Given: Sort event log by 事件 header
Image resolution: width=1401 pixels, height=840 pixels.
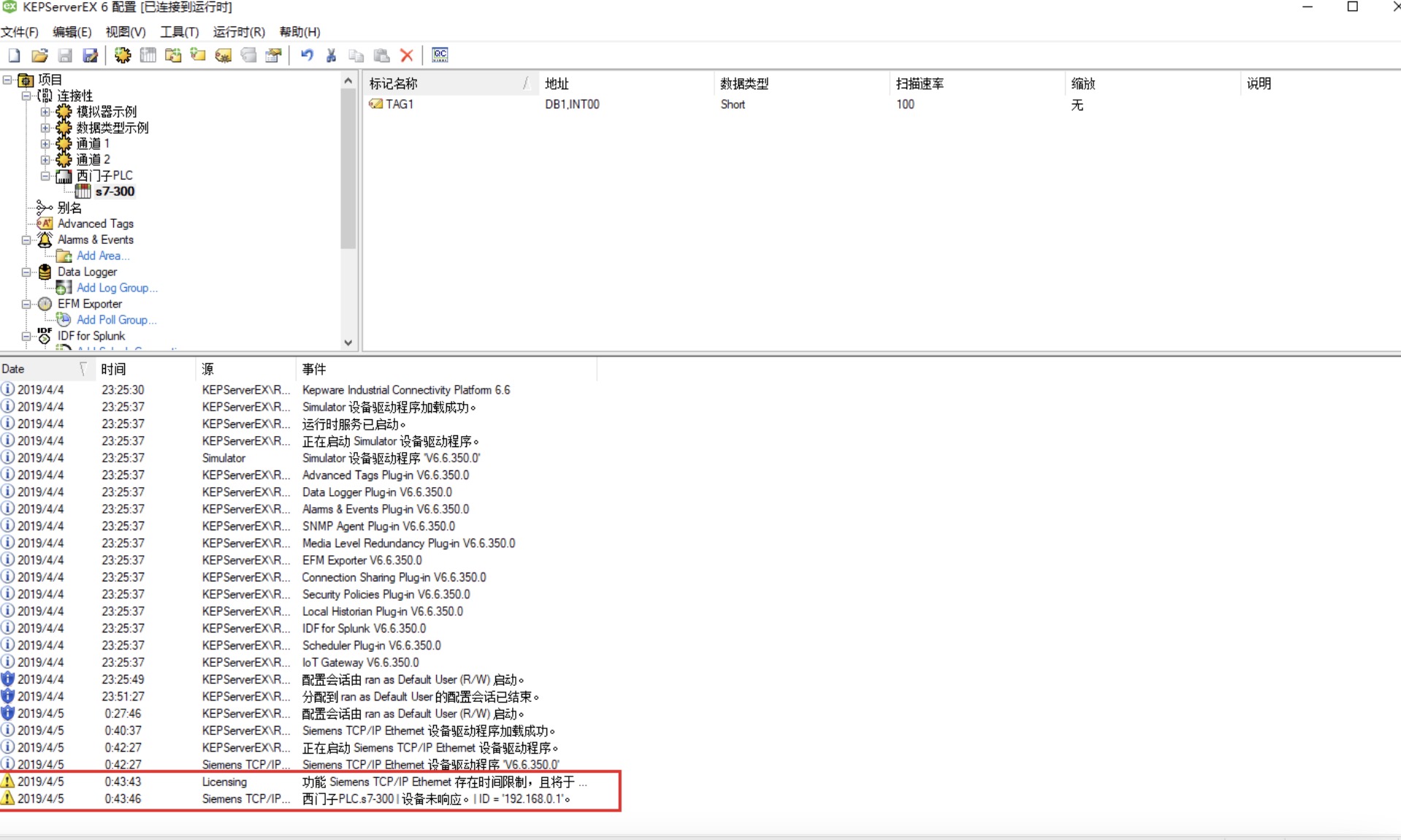Looking at the screenshot, I should point(446,369).
